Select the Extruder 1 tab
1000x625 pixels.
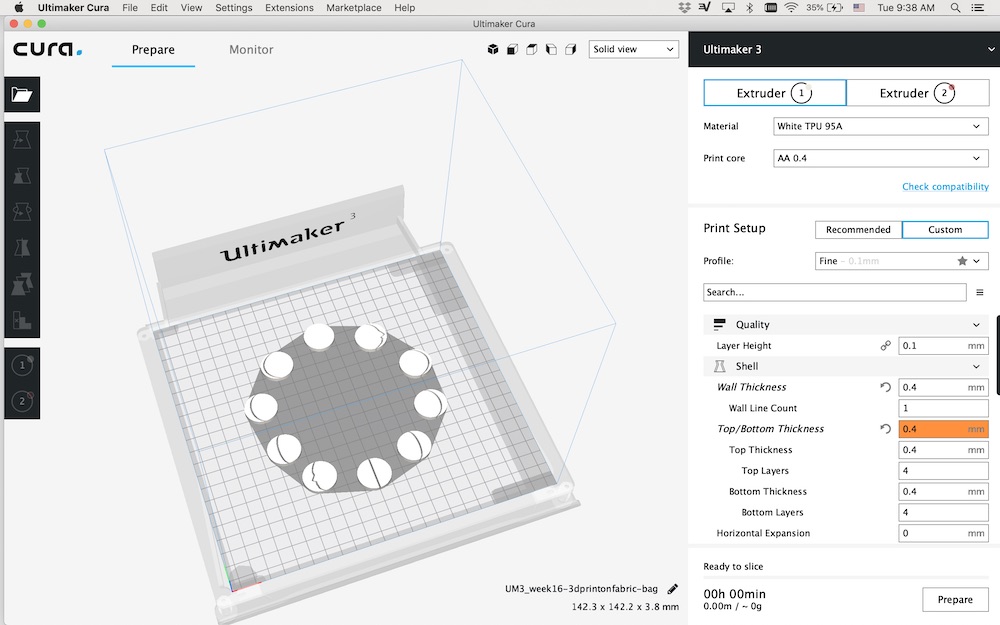coord(774,93)
